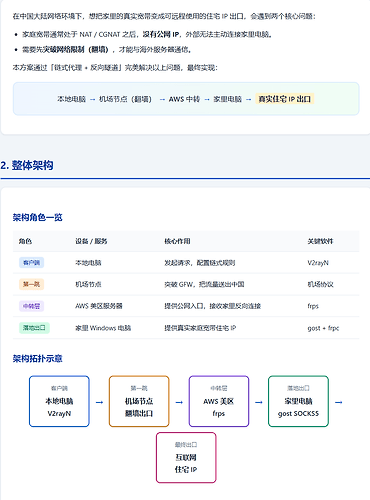Screen dimensions: 370x500
Task: Click the purple AWS 美区 frps topology box
Action: pyautogui.click(x=219, y=401)
